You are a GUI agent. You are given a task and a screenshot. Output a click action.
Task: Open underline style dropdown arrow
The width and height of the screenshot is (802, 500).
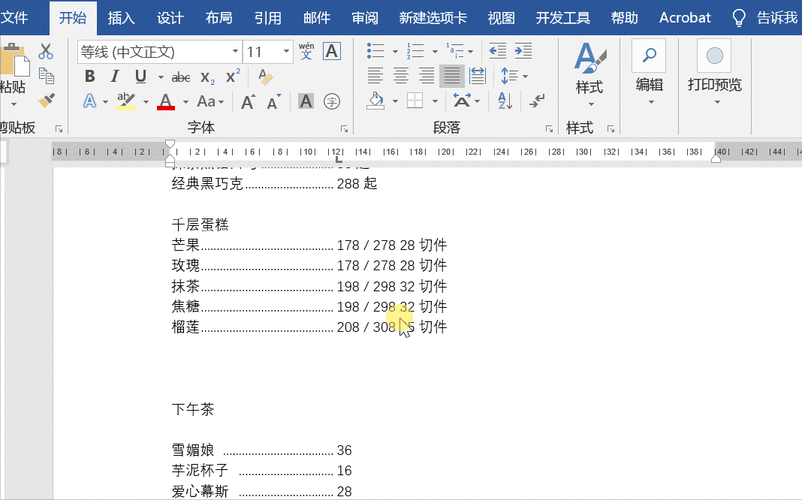(x=161, y=77)
